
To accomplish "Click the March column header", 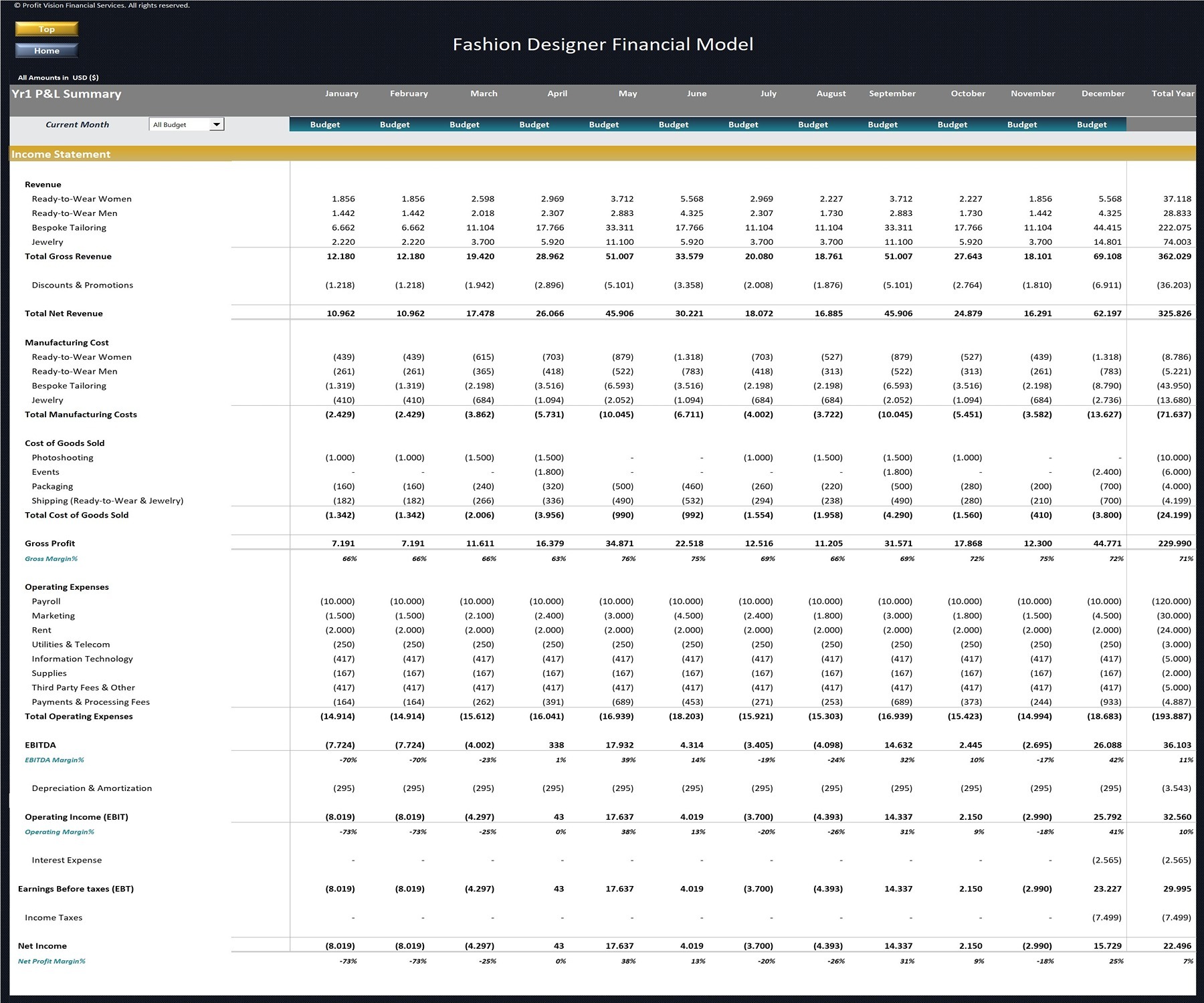I will click(x=484, y=94).
